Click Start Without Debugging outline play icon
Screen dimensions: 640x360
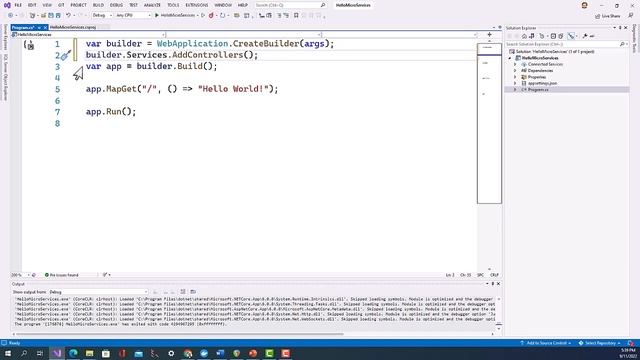[x=203, y=16]
